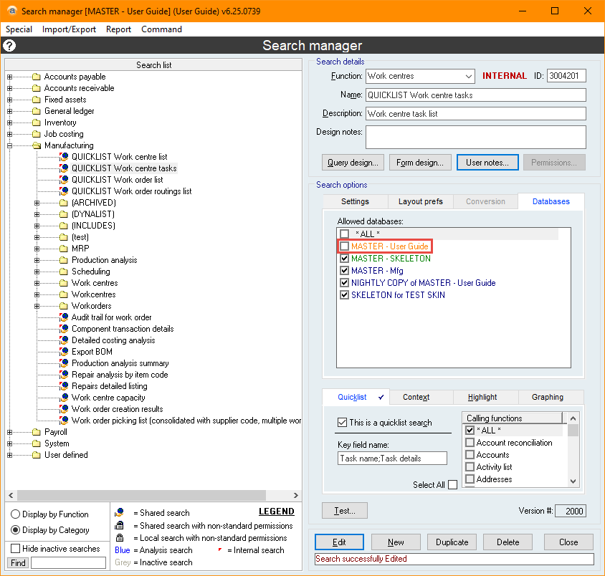The width and height of the screenshot is (605, 576).
Task: Click the Delete button
Action: point(508,542)
